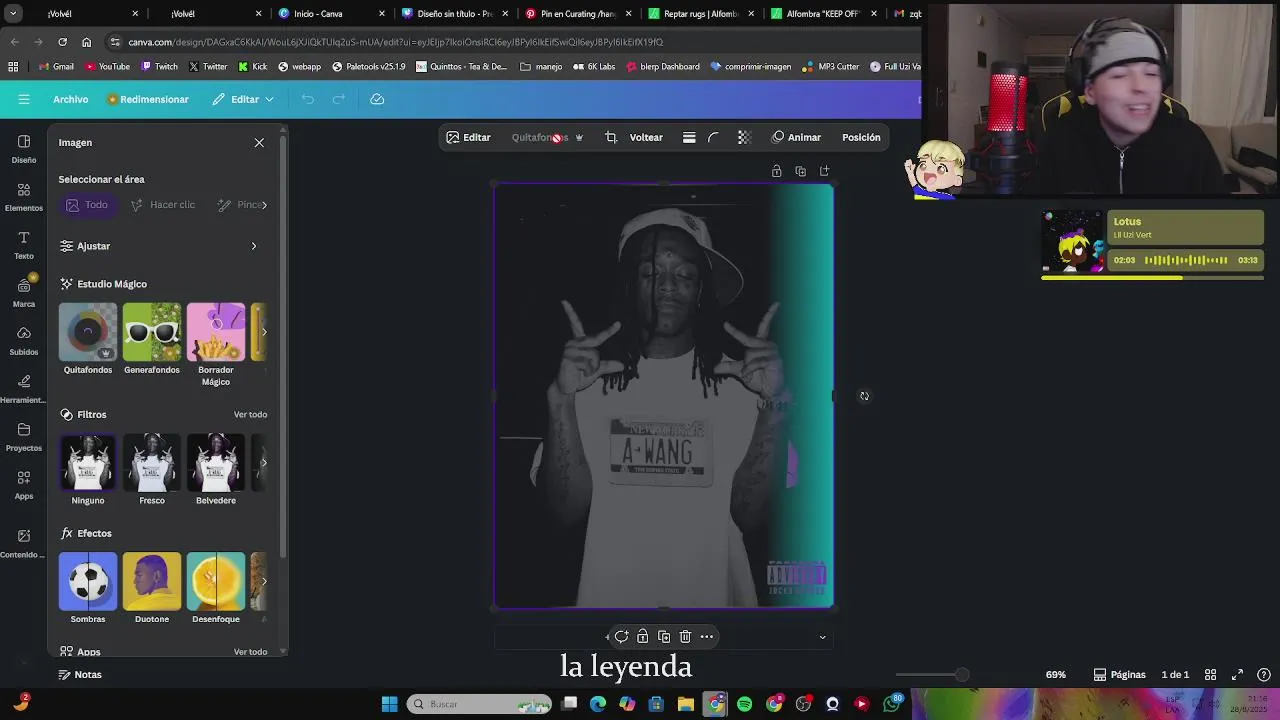
Task: Open the Redimensionar menu
Action: (148, 99)
